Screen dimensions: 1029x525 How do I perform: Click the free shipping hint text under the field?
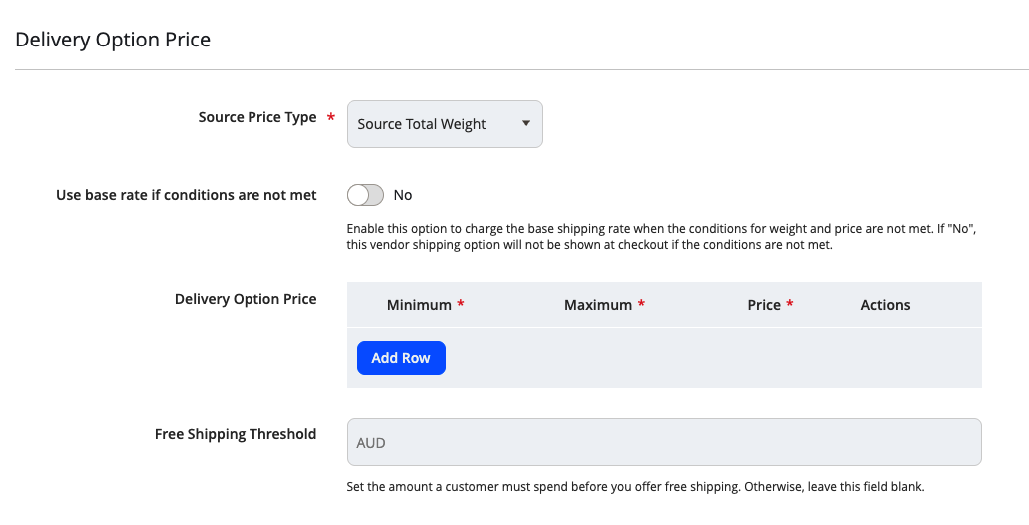(635, 488)
